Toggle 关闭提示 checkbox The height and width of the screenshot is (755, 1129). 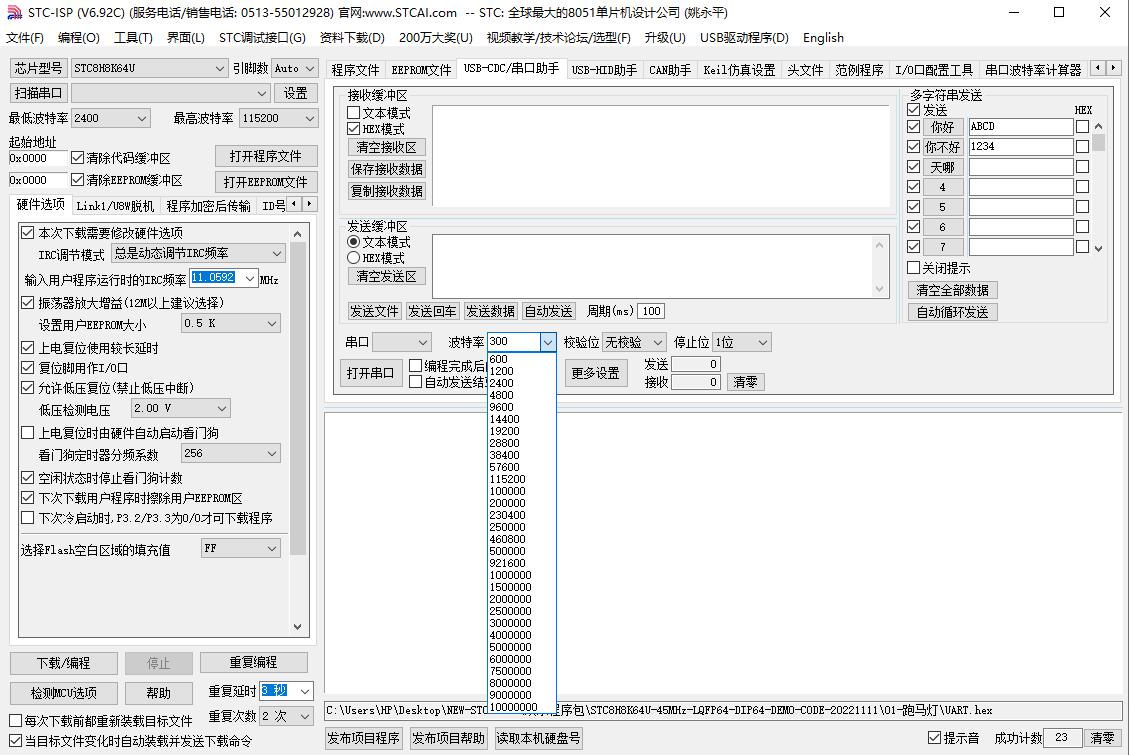[x=914, y=268]
